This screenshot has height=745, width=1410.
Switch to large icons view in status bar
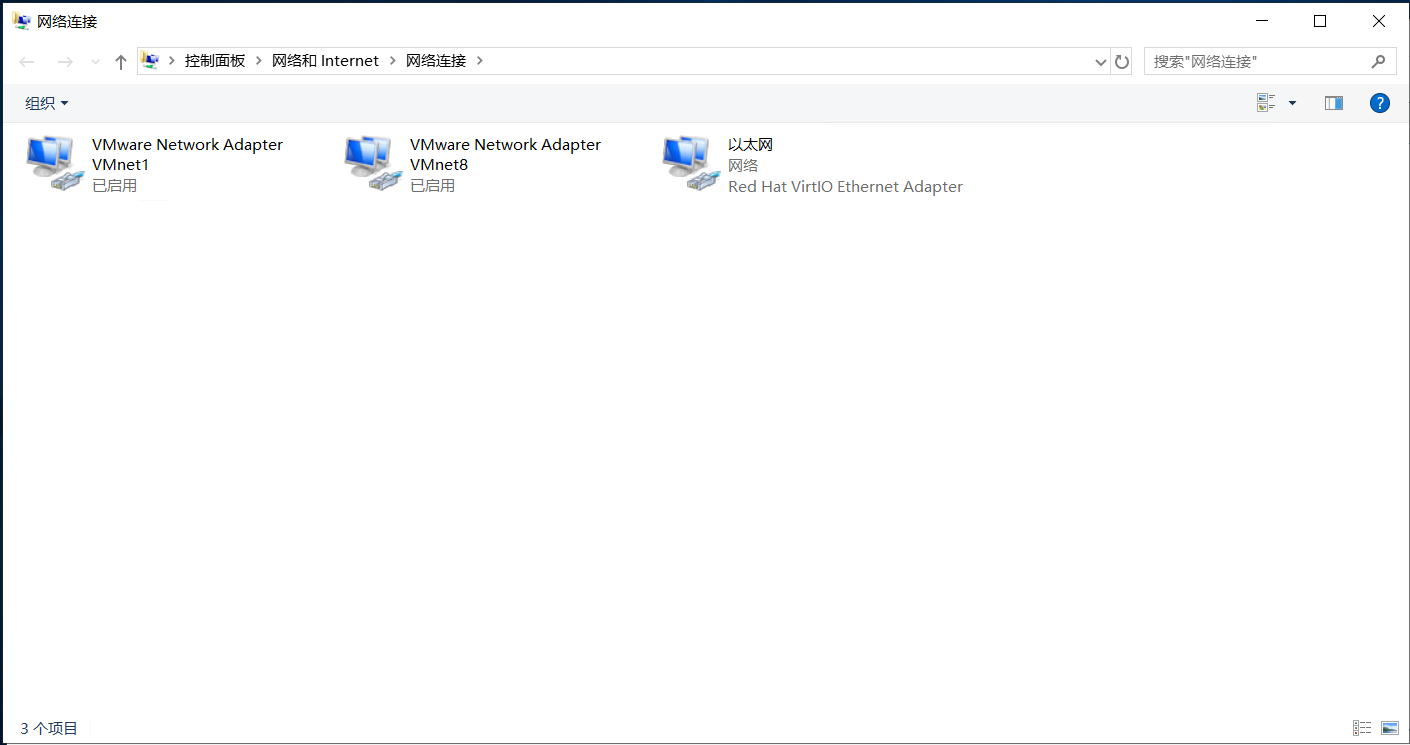(x=1389, y=728)
